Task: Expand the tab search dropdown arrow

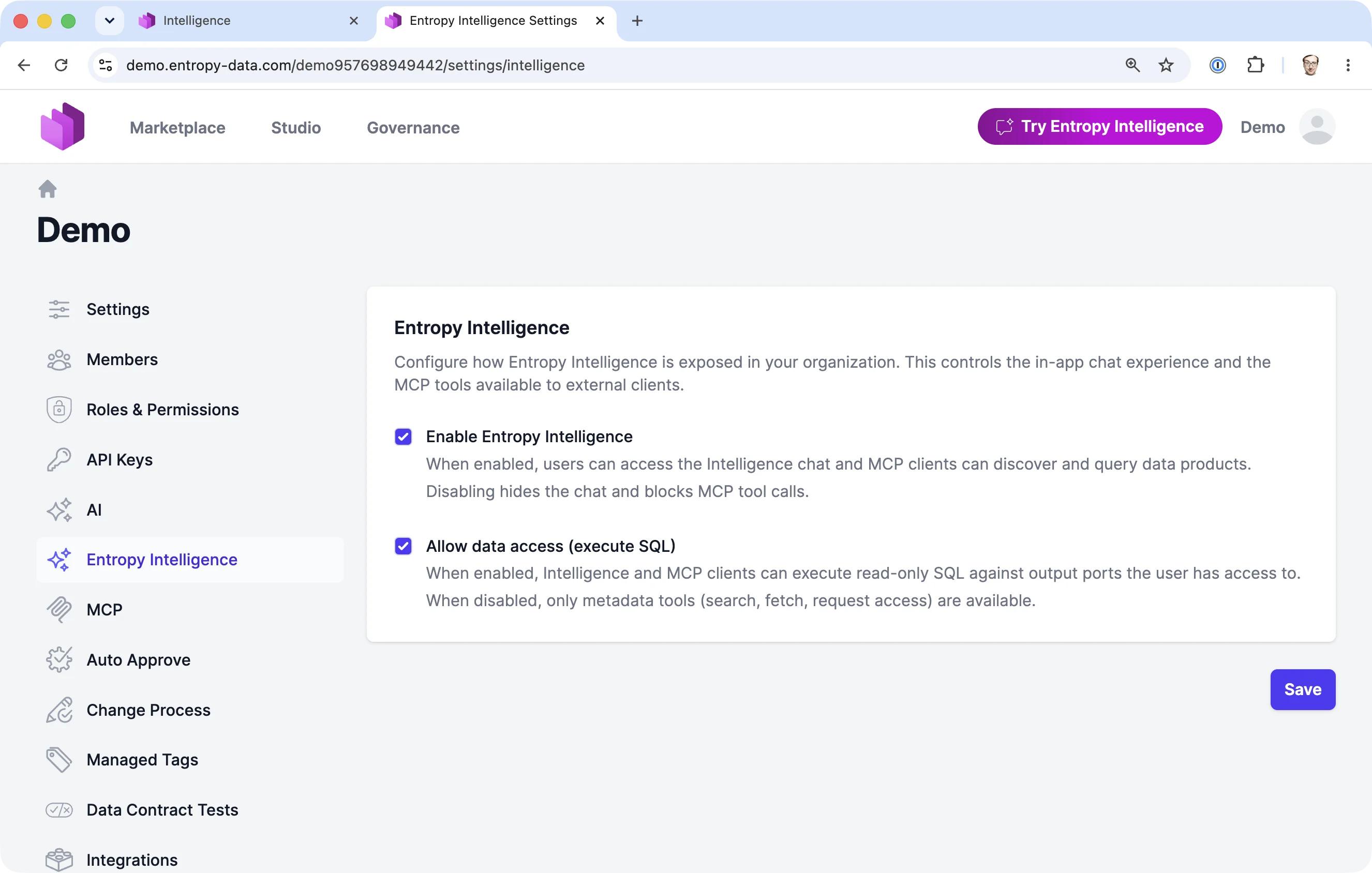Action: [x=109, y=21]
